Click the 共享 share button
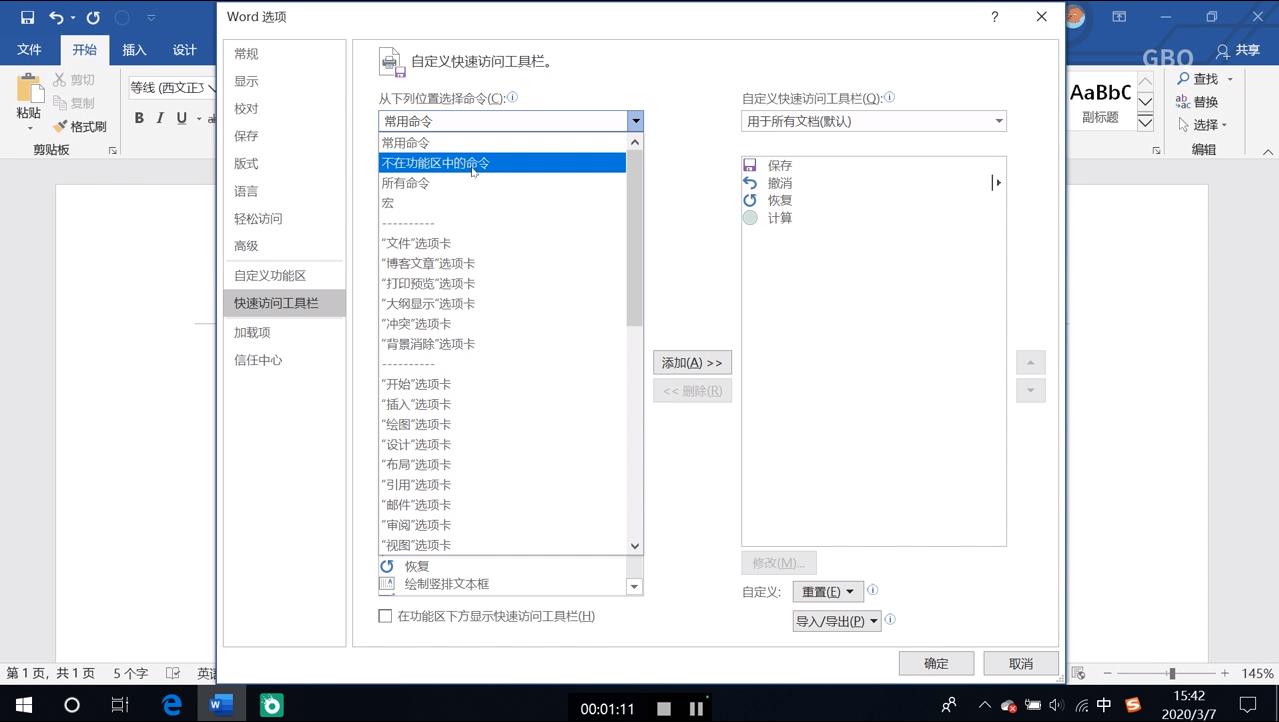Viewport: 1279px width, 722px height. coord(1238,50)
